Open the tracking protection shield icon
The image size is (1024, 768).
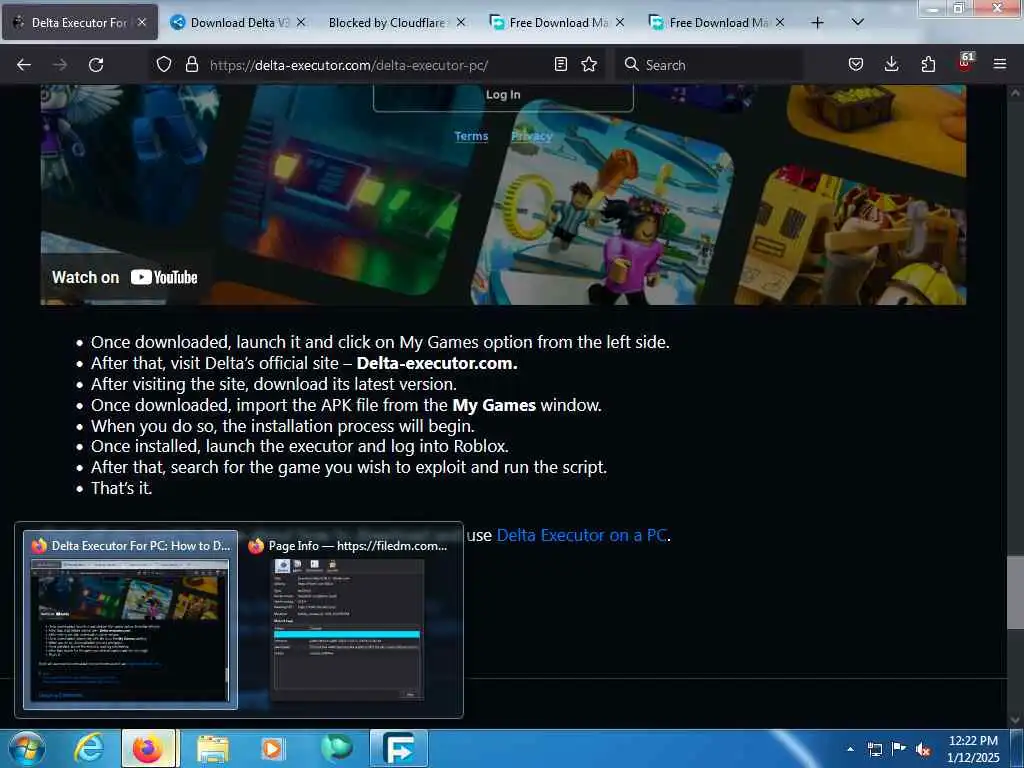point(164,64)
